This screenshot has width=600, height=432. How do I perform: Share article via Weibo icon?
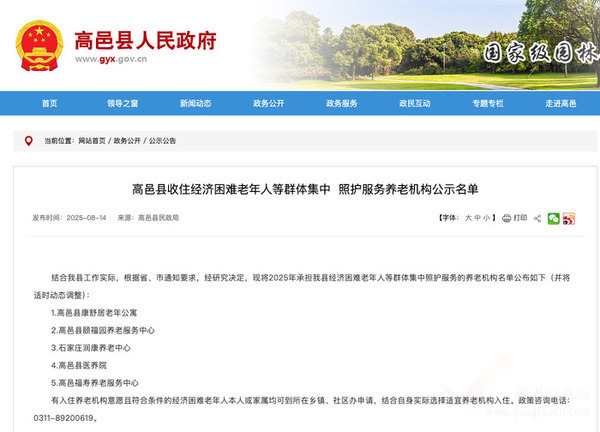pyautogui.click(x=569, y=218)
